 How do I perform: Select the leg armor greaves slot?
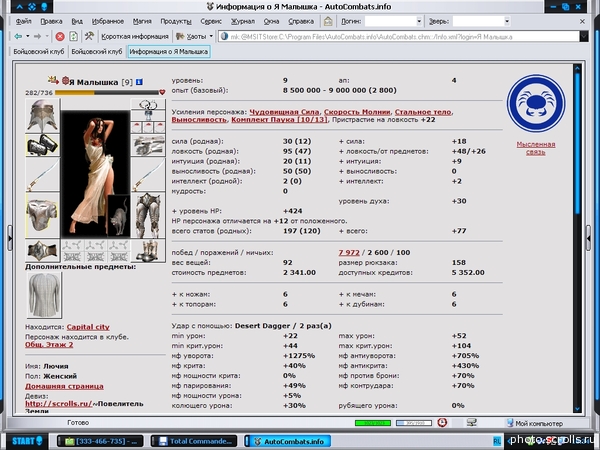pos(148,215)
